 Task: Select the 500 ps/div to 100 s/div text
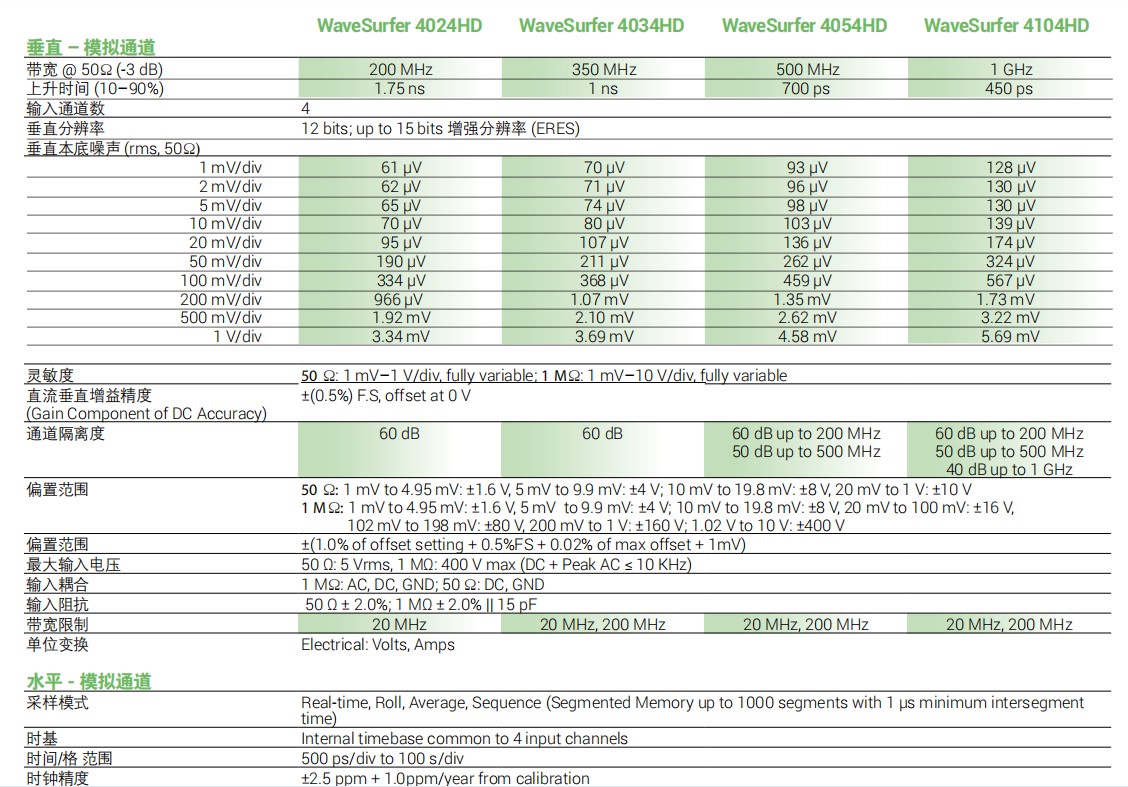383,758
